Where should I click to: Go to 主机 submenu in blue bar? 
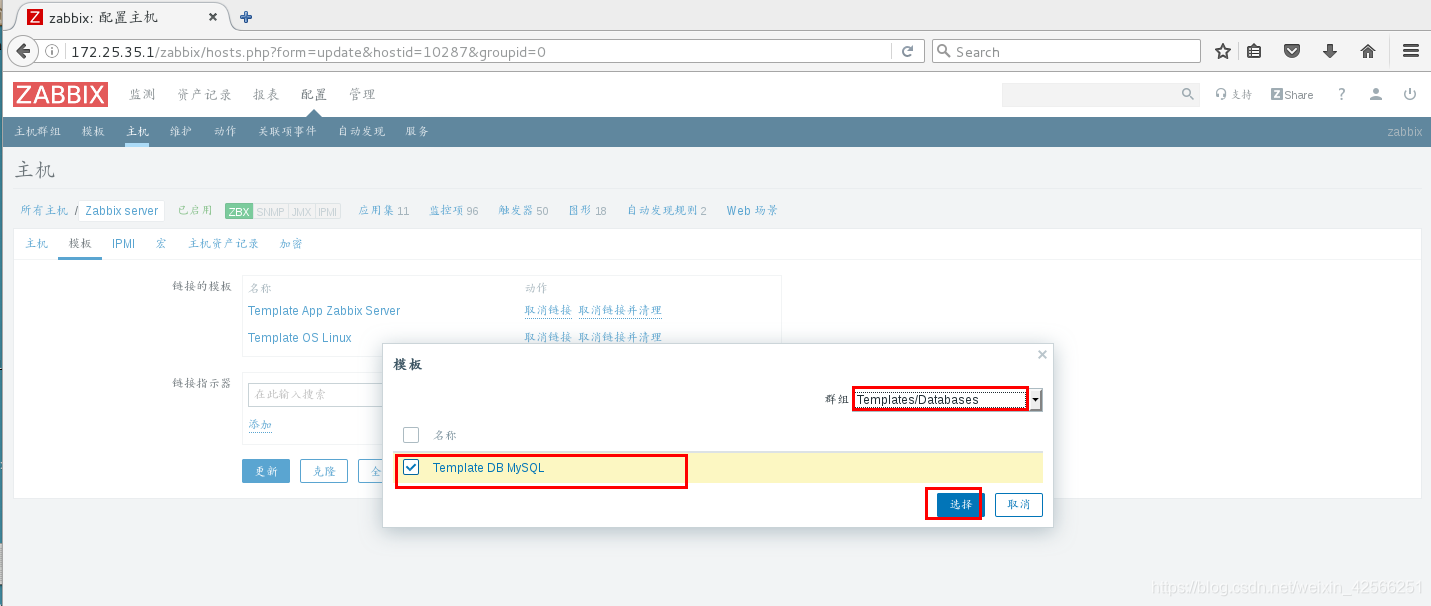click(137, 131)
